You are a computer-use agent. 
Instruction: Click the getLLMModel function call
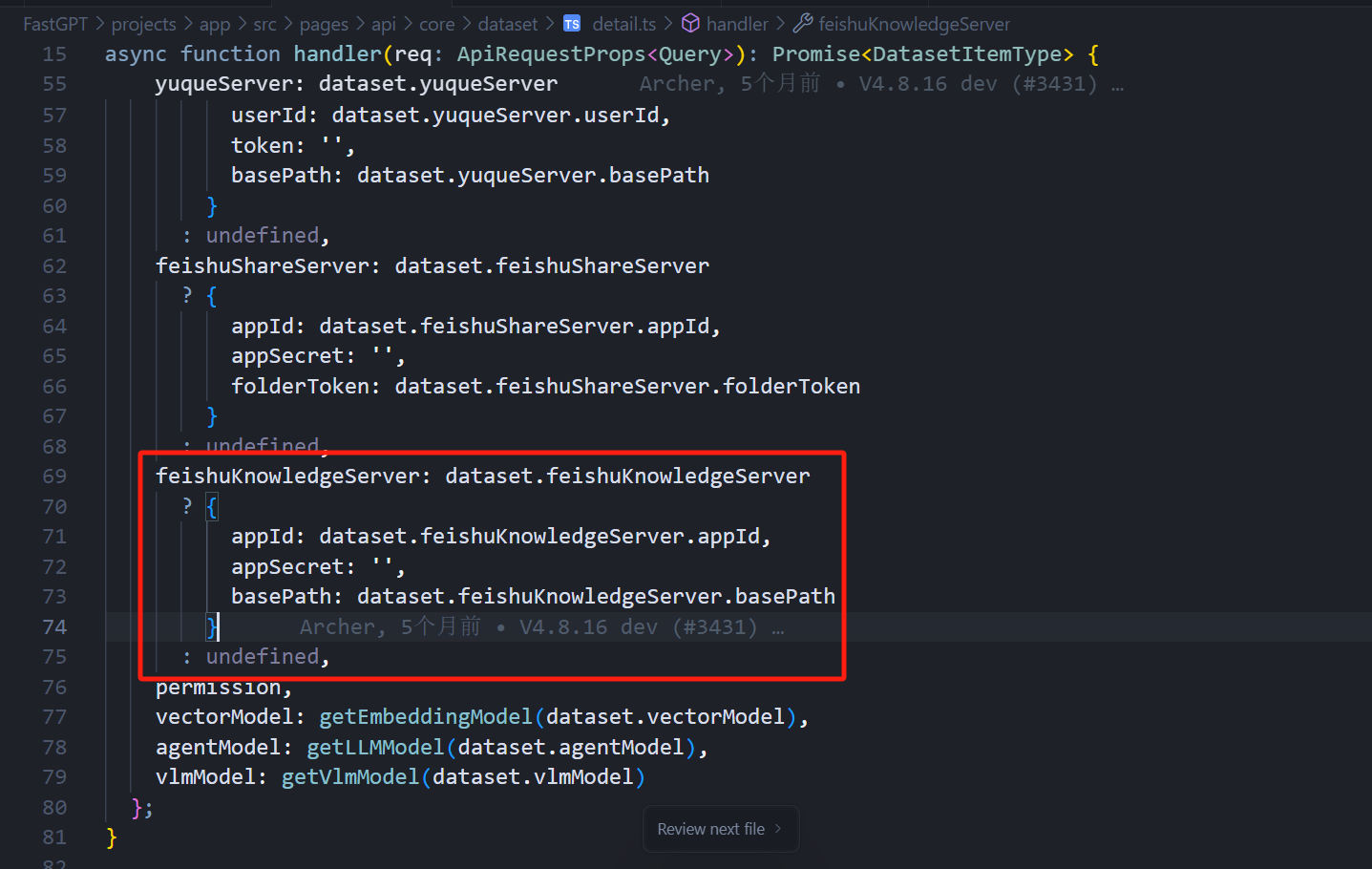(x=374, y=748)
